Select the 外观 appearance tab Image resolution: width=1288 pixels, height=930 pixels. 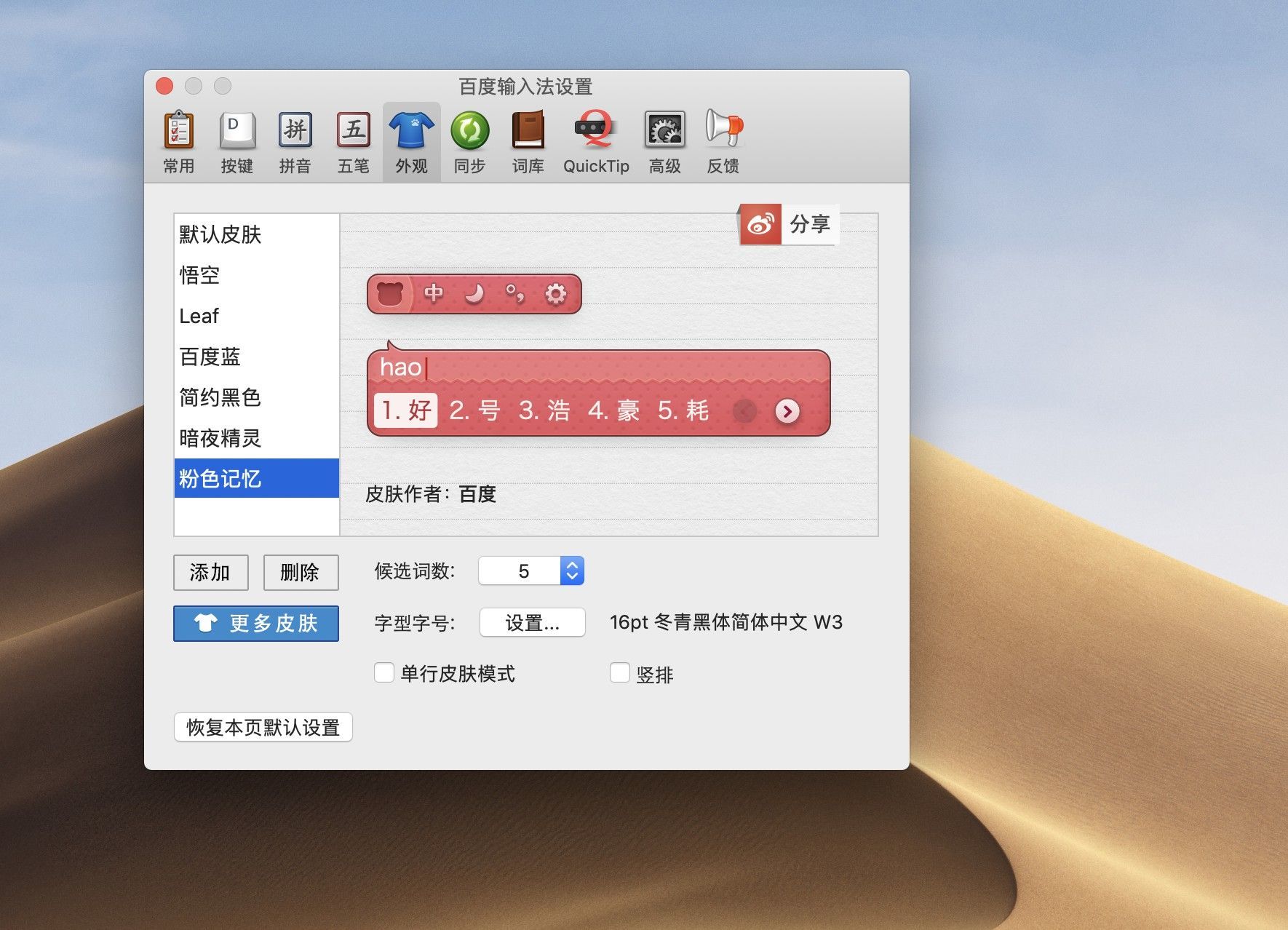pos(412,143)
